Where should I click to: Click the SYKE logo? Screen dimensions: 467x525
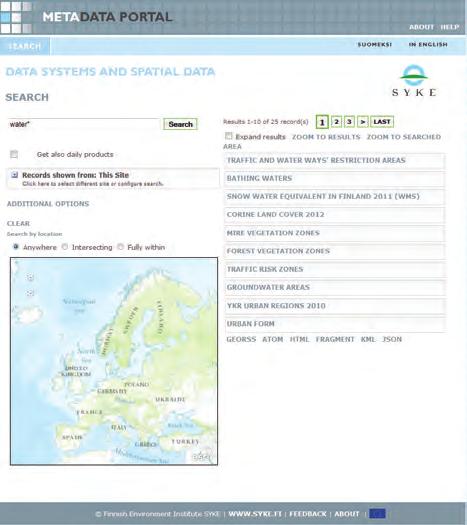click(414, 81)
